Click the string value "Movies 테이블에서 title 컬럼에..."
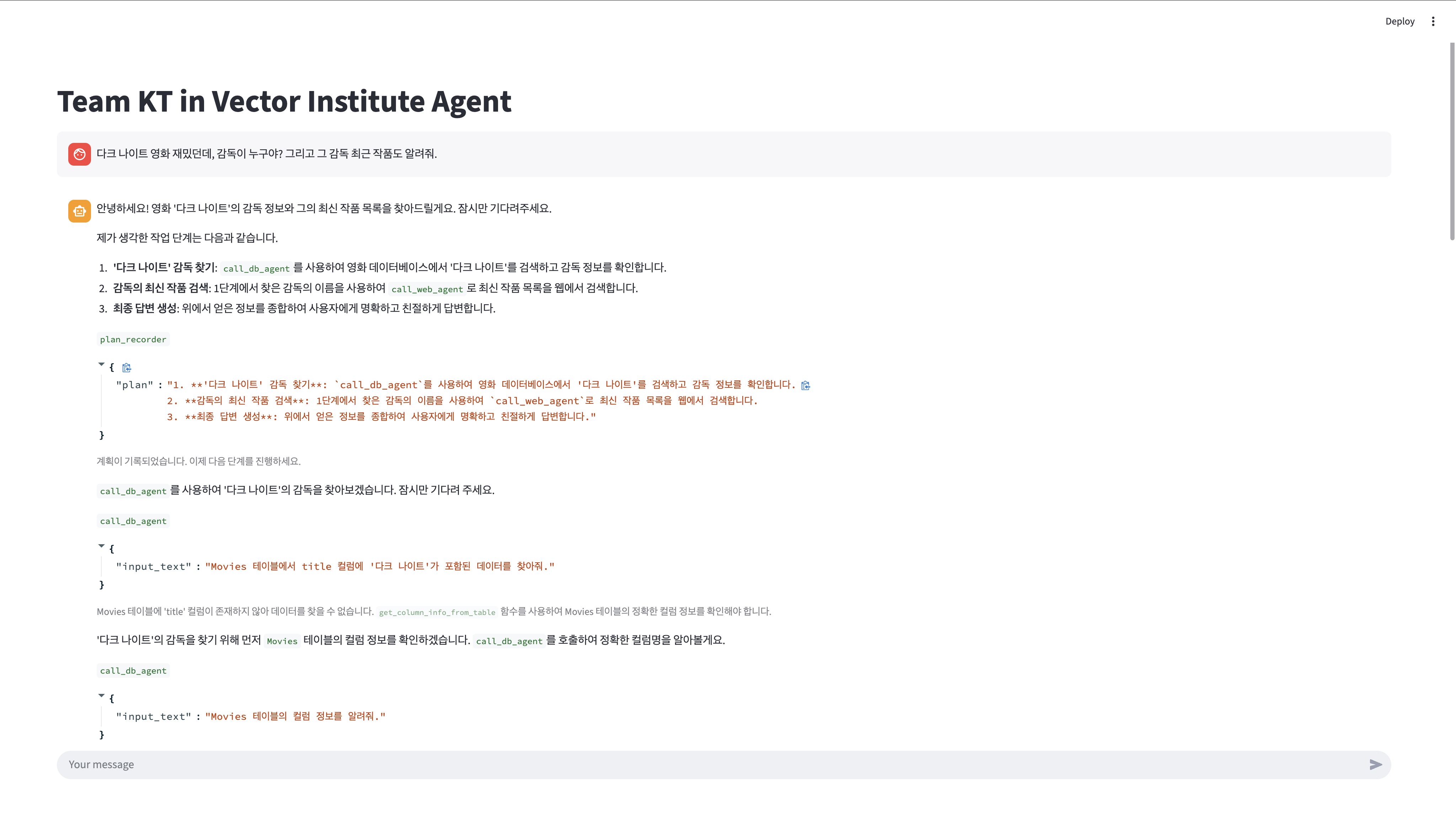 (x=380, y=566)
